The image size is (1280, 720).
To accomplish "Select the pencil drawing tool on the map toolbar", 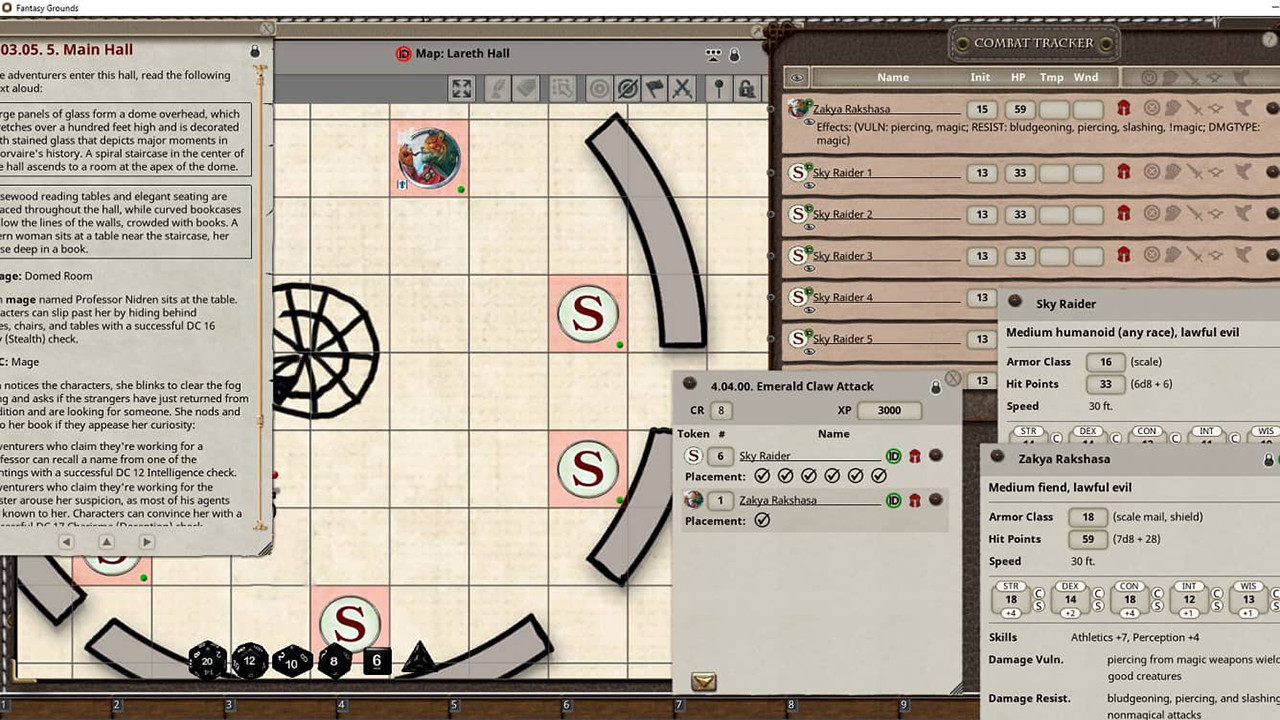I will (x=499, y=89).
